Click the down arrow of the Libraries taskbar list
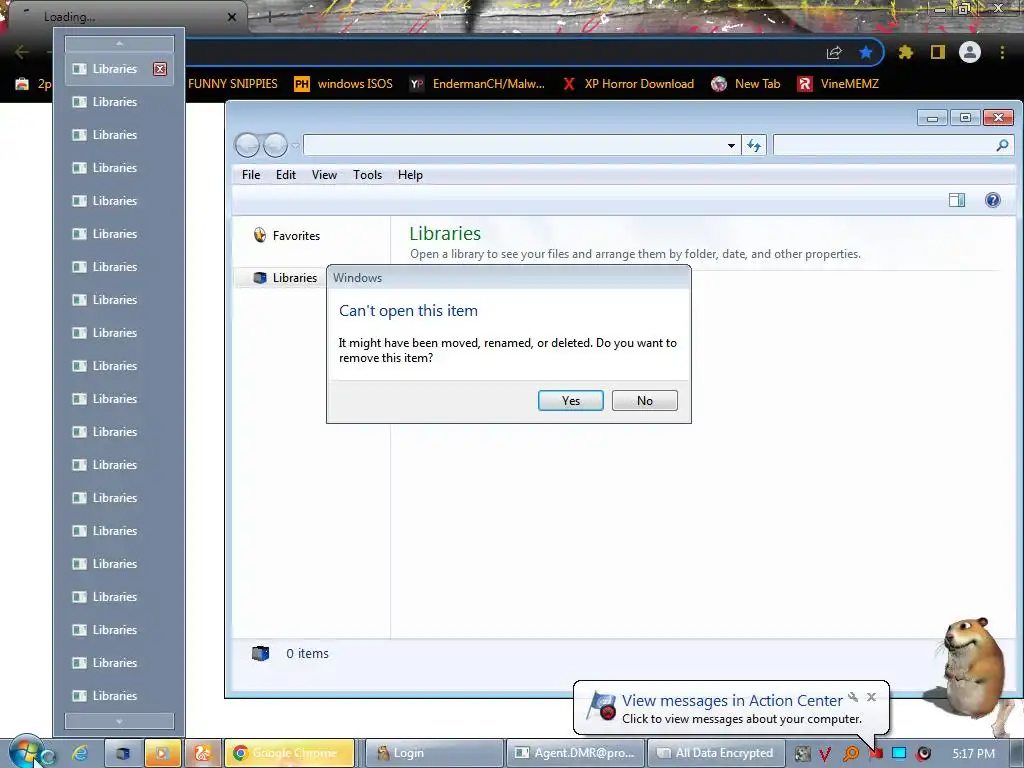Image resolution: width=1024 pixels, height=768 pixels. click(120, 721)
